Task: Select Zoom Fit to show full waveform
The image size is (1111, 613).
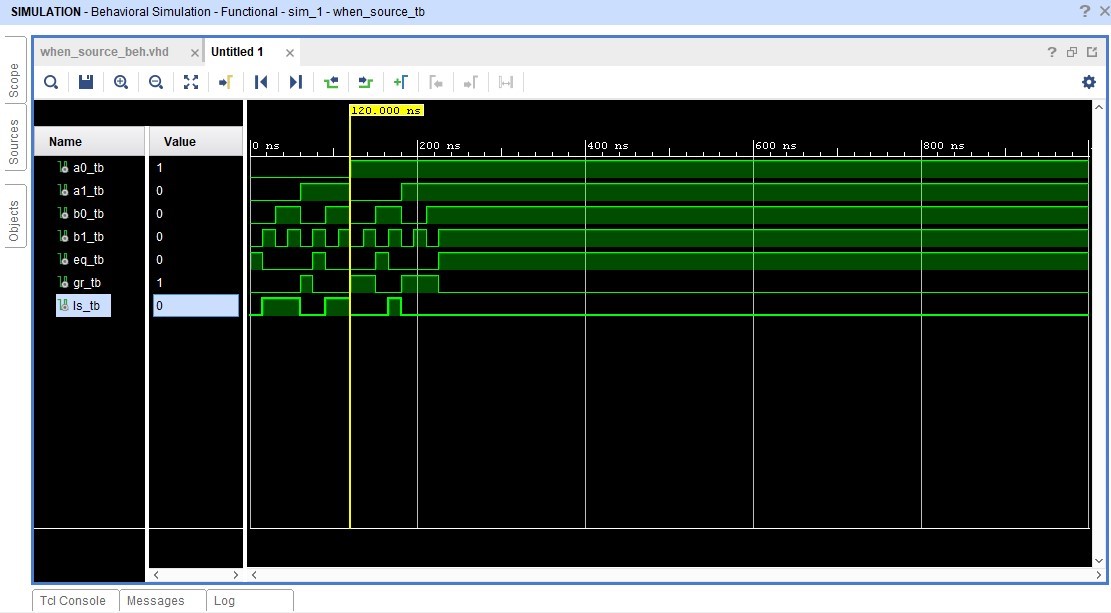Action: [x=190, y=82]
